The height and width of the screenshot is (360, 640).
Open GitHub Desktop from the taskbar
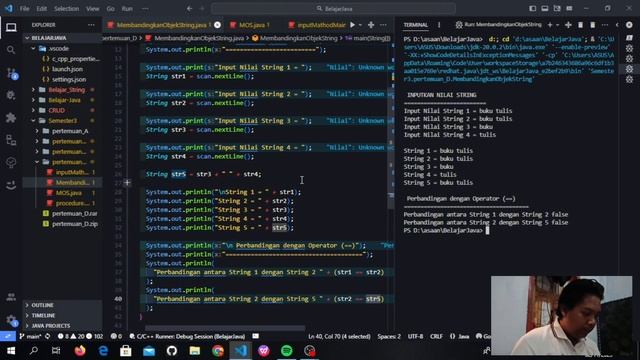pos(172,351)
